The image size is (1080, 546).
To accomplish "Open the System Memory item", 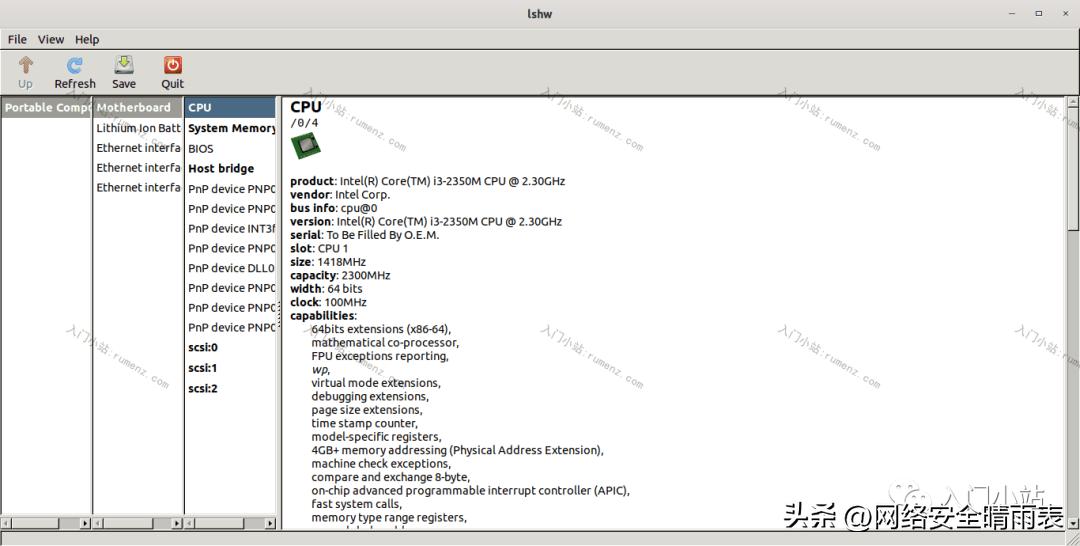I will click(231, 128).
